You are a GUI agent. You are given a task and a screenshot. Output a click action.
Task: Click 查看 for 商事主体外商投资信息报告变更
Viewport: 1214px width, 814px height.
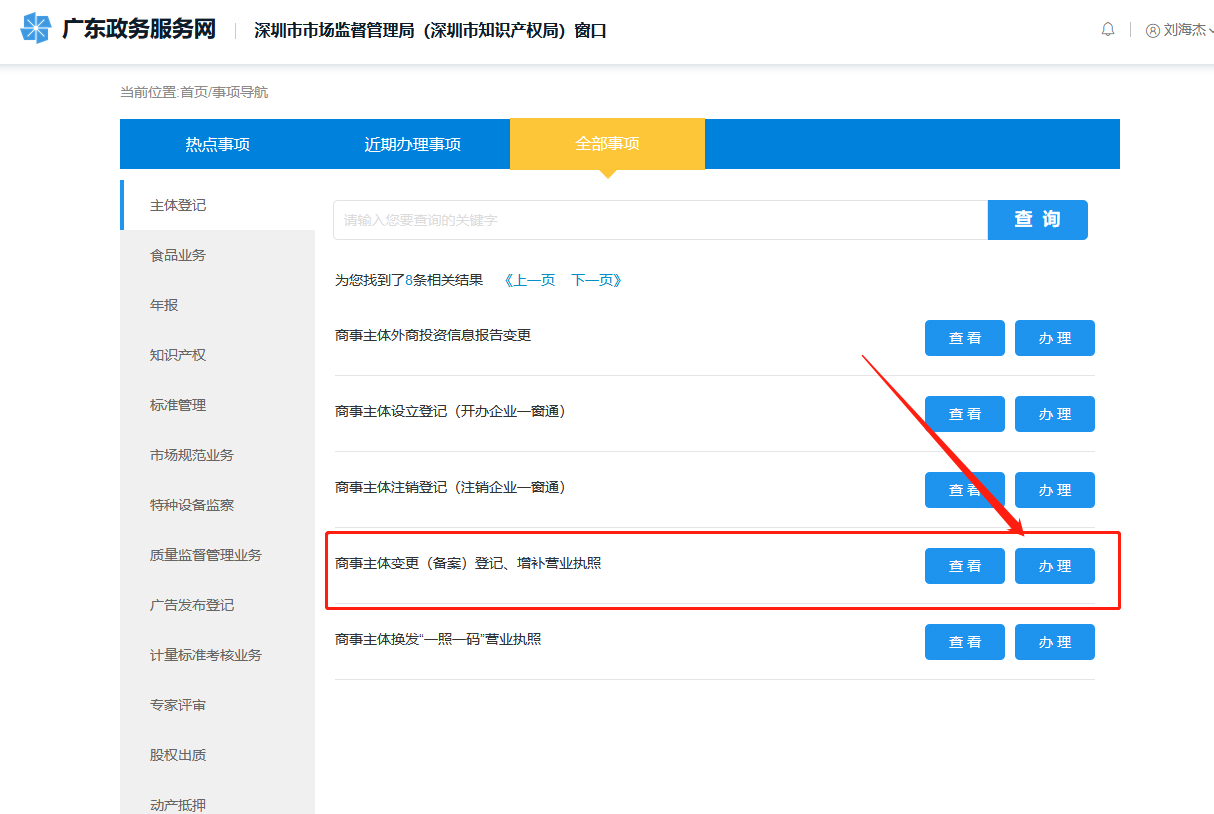point(964,338)
